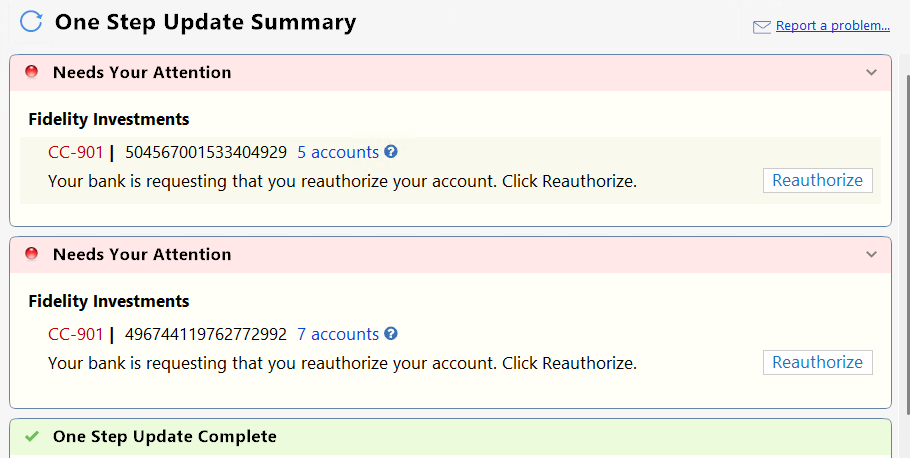Click the red alert icon above account 496744119762772992
Image resolution: width=910 pixels, height=458 pixels.
[x=32, y=254]
